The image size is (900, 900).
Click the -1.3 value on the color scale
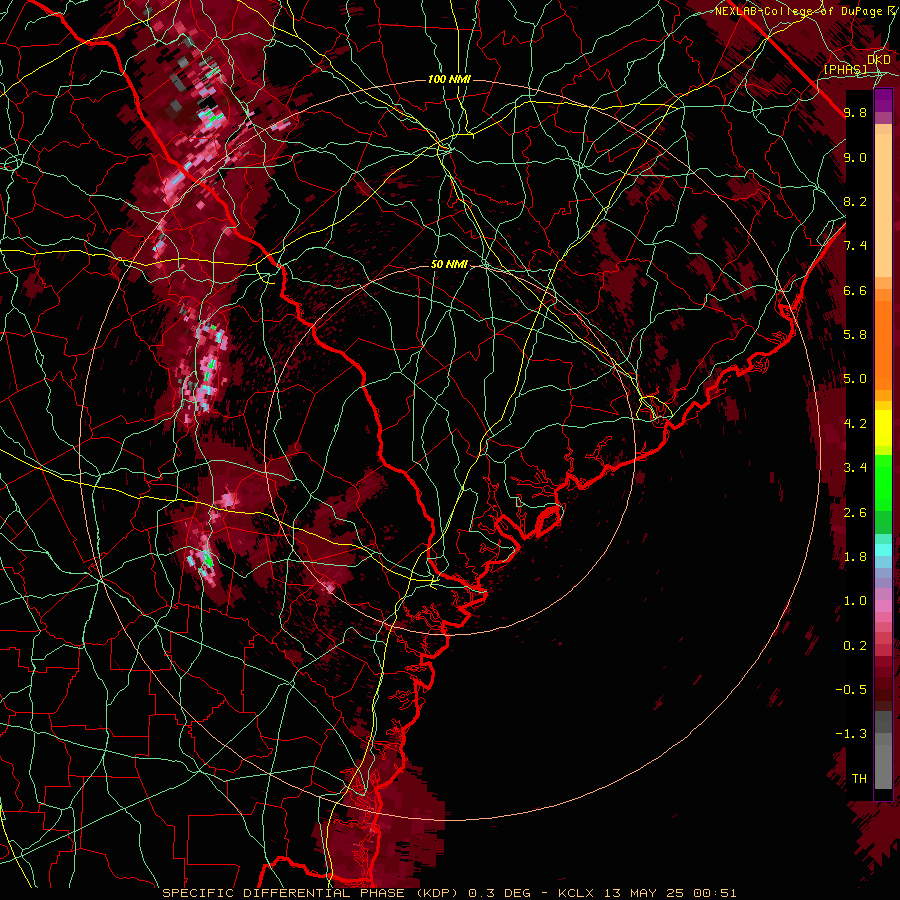click(x=851, y=734)
